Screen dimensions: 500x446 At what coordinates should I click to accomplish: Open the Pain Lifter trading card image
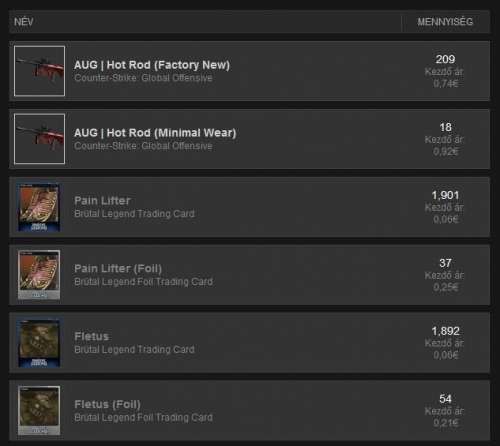click(39, 207)
